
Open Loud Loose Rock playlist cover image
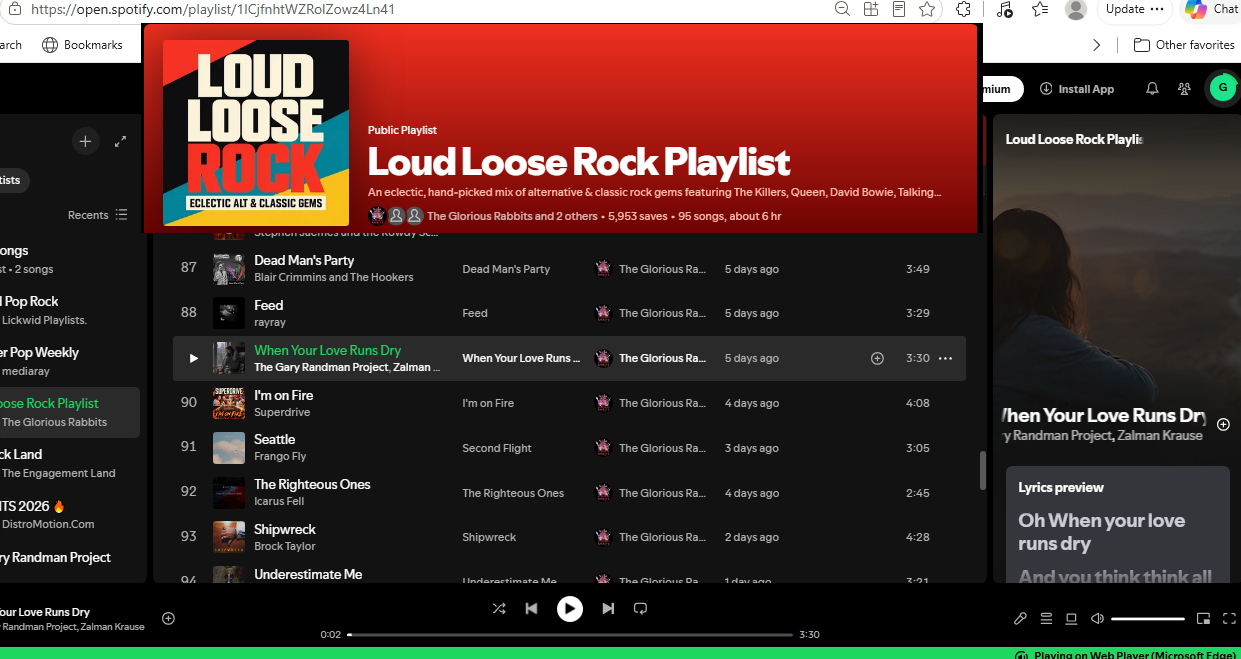tap(256, 133)
